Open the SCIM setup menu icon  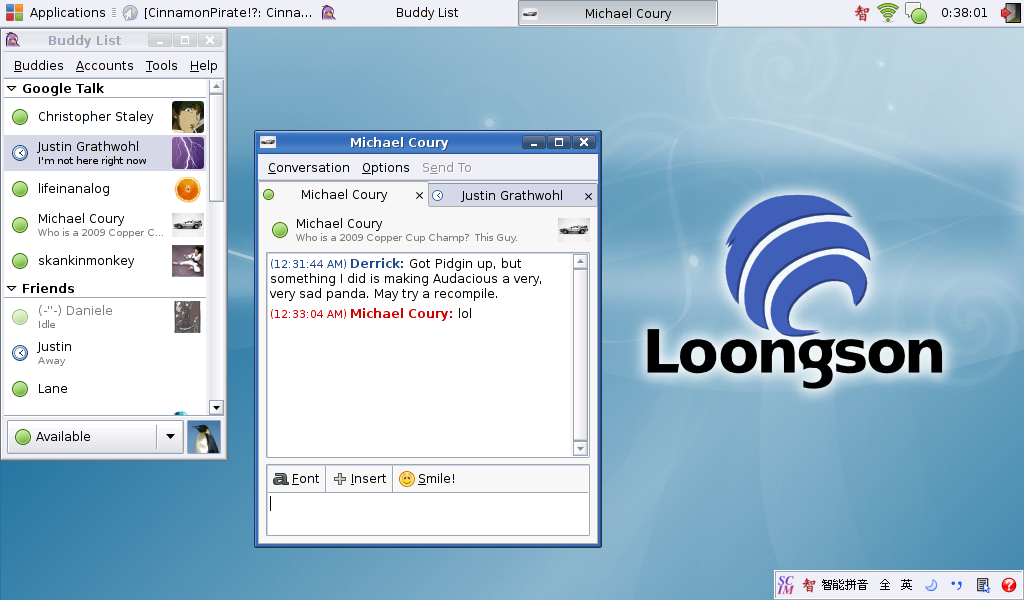point(983,585)
